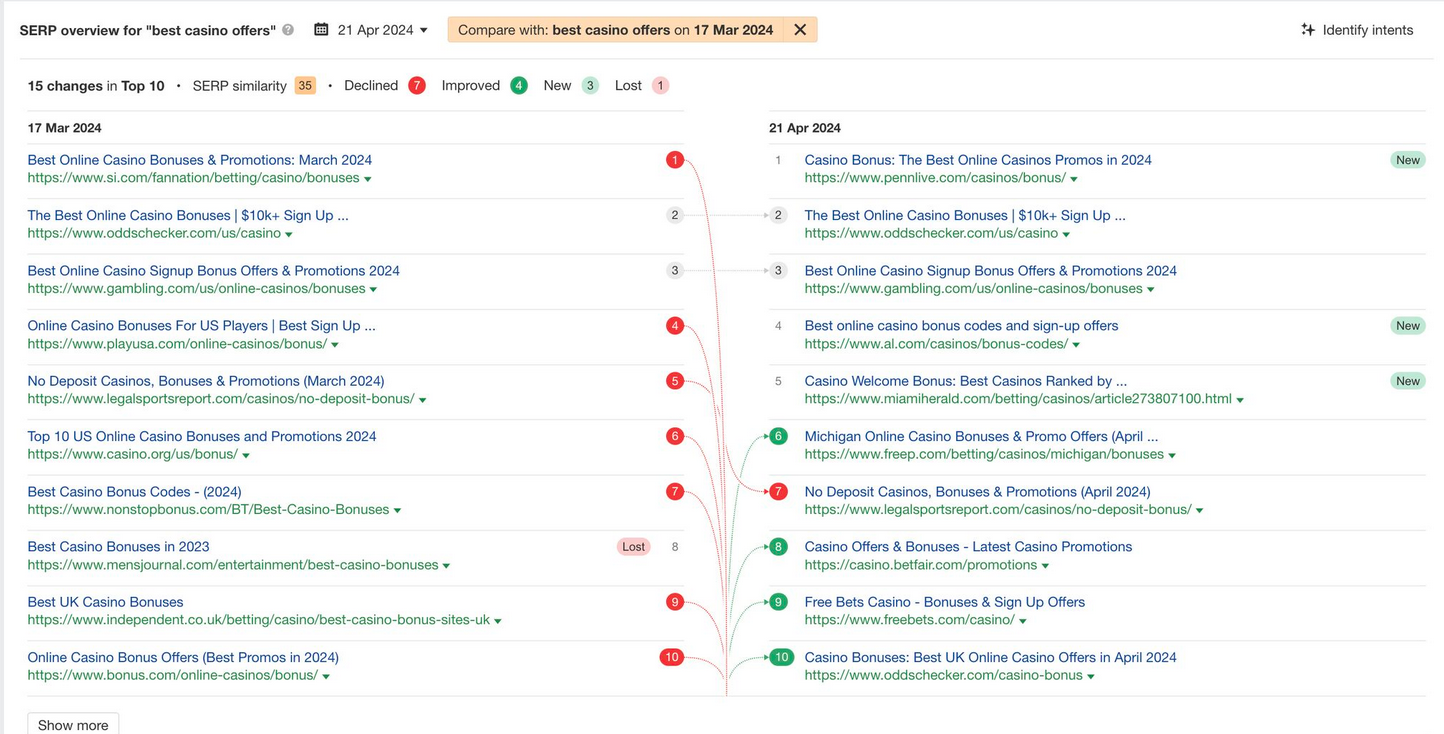
Task: Click the red position 5 marker in 17 Mar column
Action: 675,381
